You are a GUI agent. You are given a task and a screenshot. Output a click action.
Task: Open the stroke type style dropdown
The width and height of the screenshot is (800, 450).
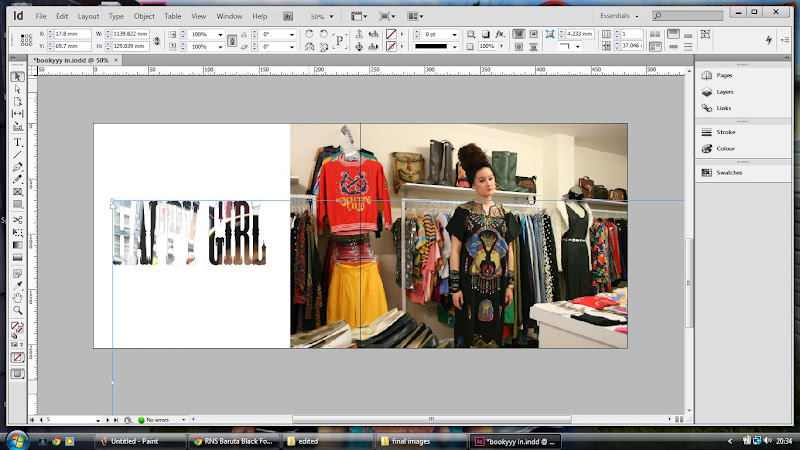click(x=454, y=46)
